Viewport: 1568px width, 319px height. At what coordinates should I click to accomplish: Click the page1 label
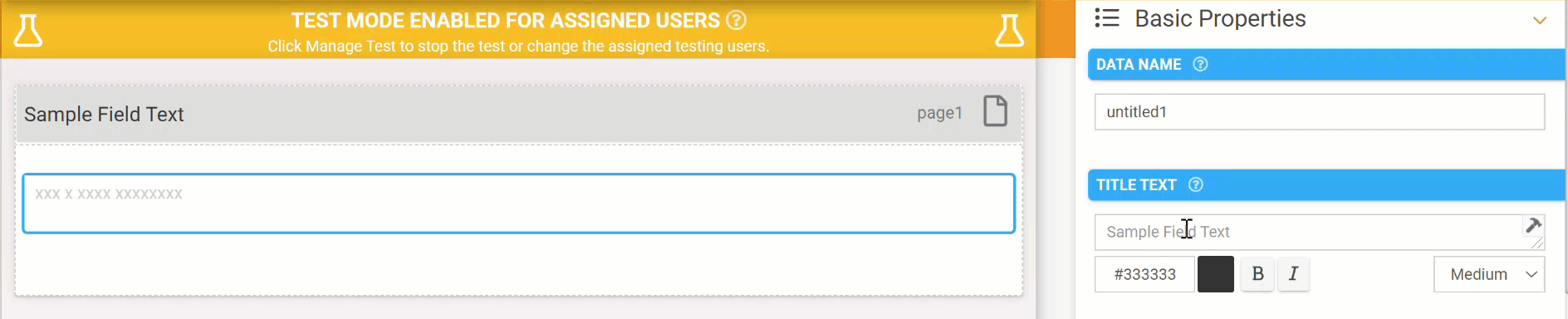click(939, 113)
